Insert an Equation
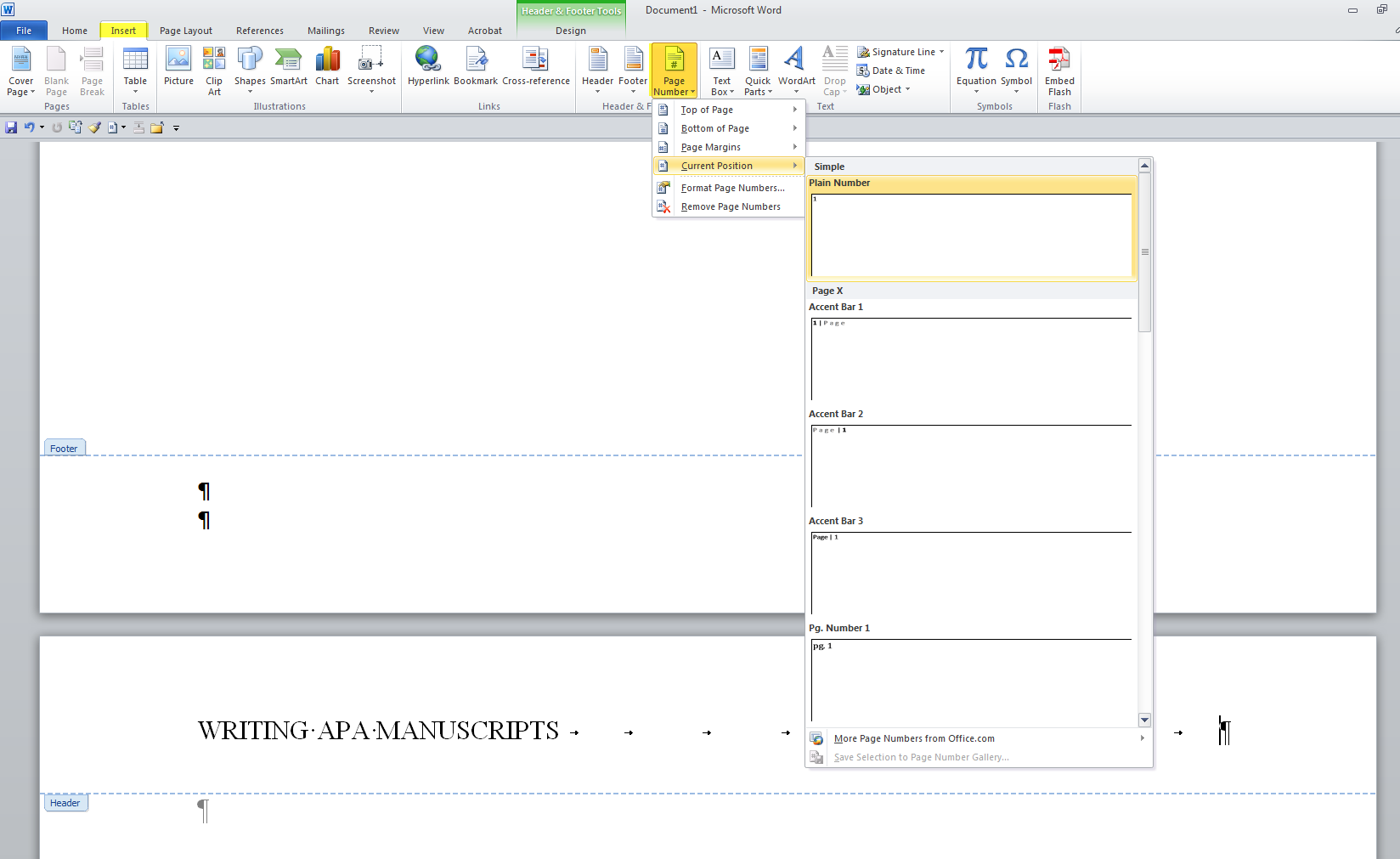 pyautogui.click(x=976, y=71)
